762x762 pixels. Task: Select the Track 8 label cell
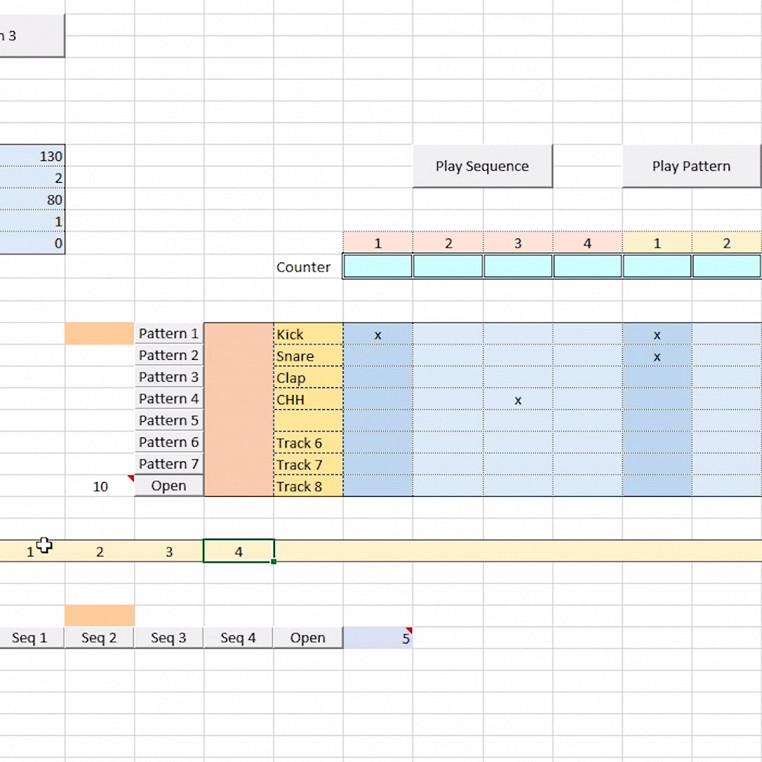pos(308,487)
